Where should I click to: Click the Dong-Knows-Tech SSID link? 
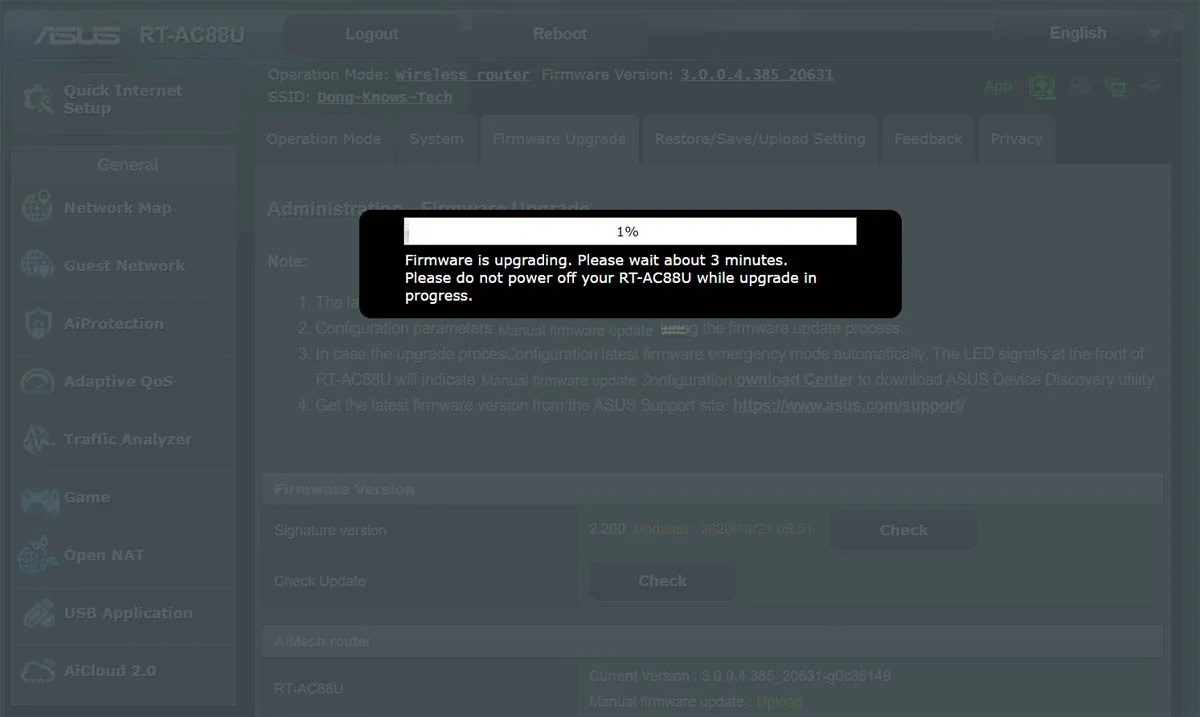(x=385, y=97)
